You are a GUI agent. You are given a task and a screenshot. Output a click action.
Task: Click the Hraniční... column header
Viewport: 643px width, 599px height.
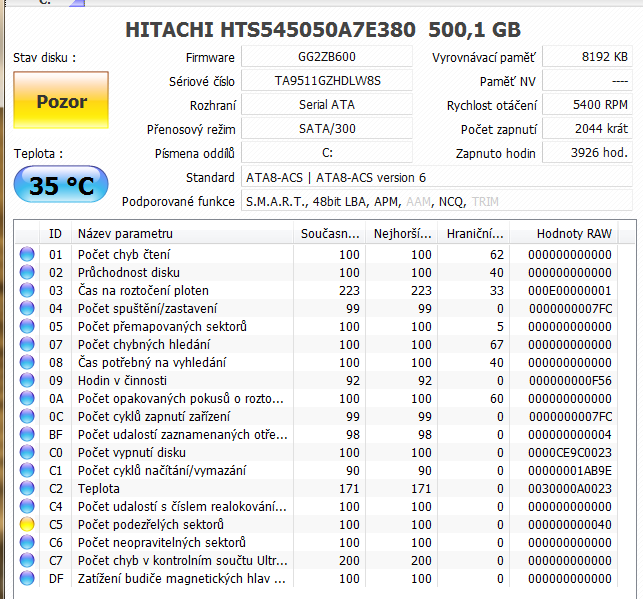[474, 234]
